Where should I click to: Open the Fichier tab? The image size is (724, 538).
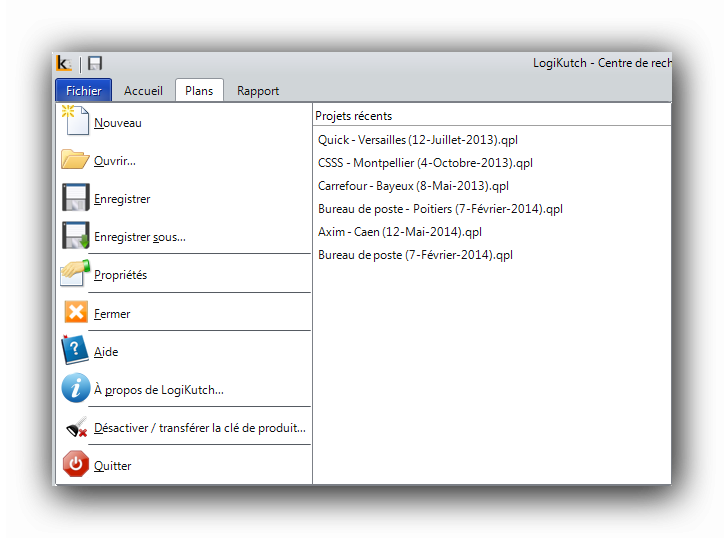(84, 90)
